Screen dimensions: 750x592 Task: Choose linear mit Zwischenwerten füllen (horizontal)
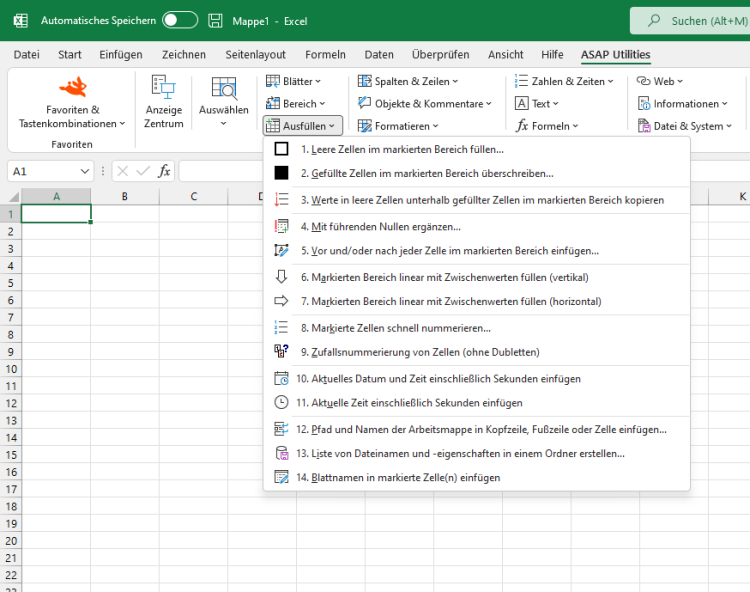tap(476, 301)
